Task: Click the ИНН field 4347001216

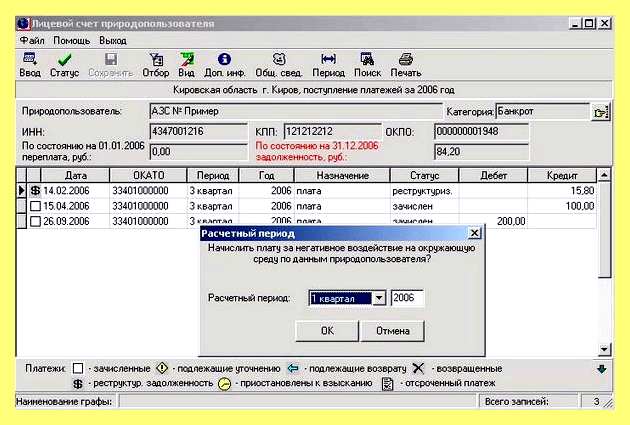Action: tap(198, 132)
